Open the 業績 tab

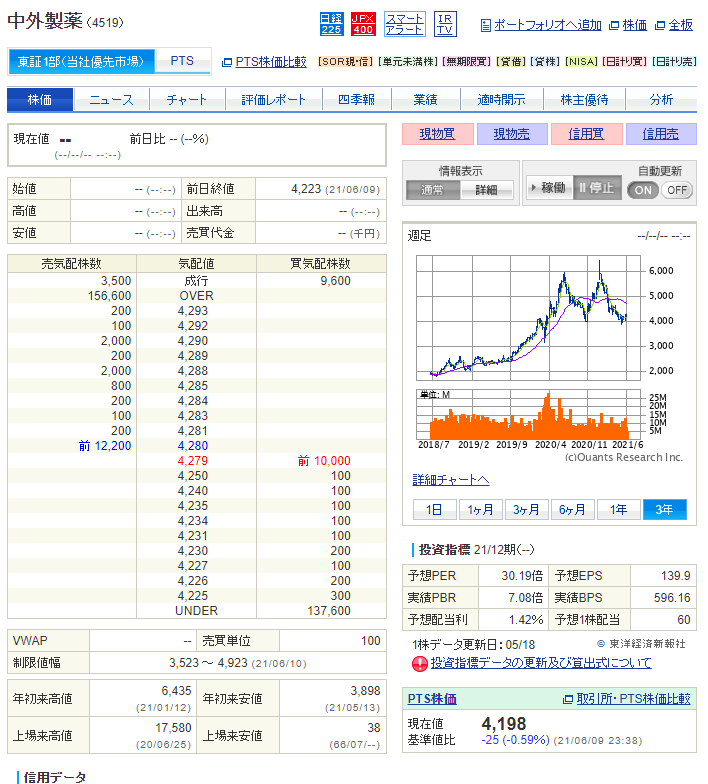pyautogui.click(x=426, y=100)
